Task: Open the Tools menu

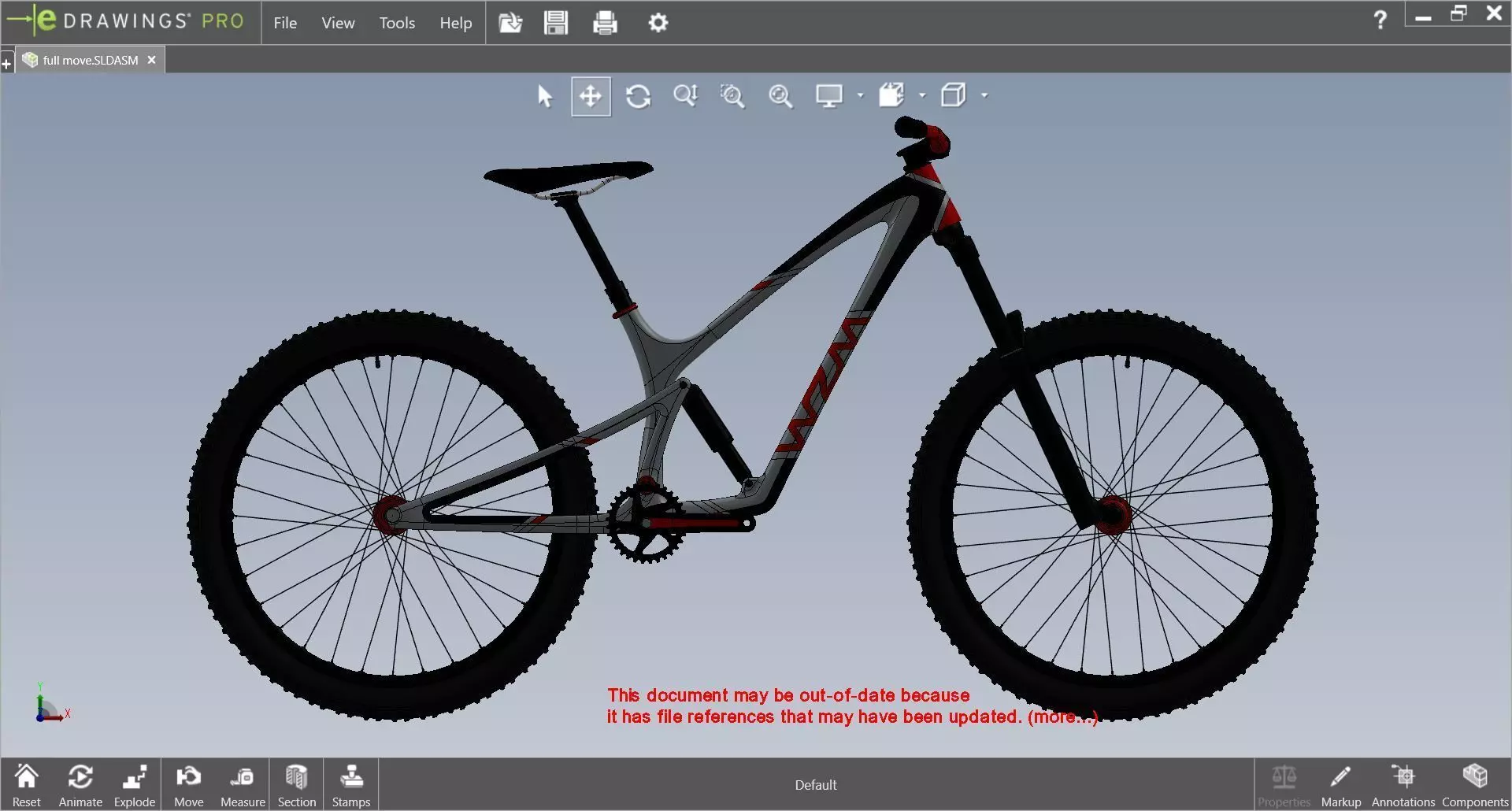Action: click(x=397, y=23)
